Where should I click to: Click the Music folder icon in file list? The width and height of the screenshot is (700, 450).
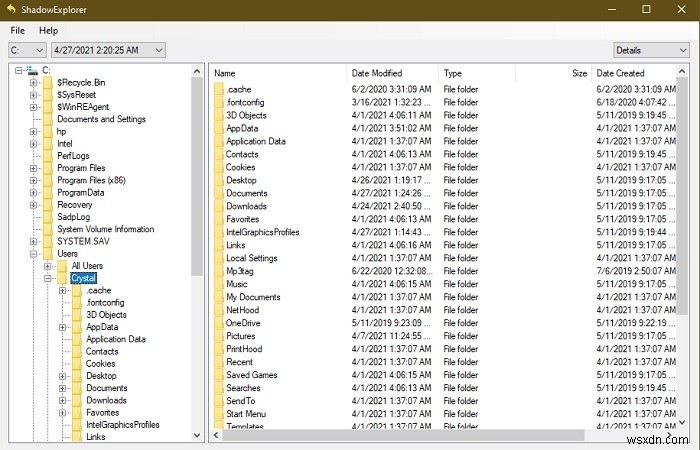tap(218, 284)
